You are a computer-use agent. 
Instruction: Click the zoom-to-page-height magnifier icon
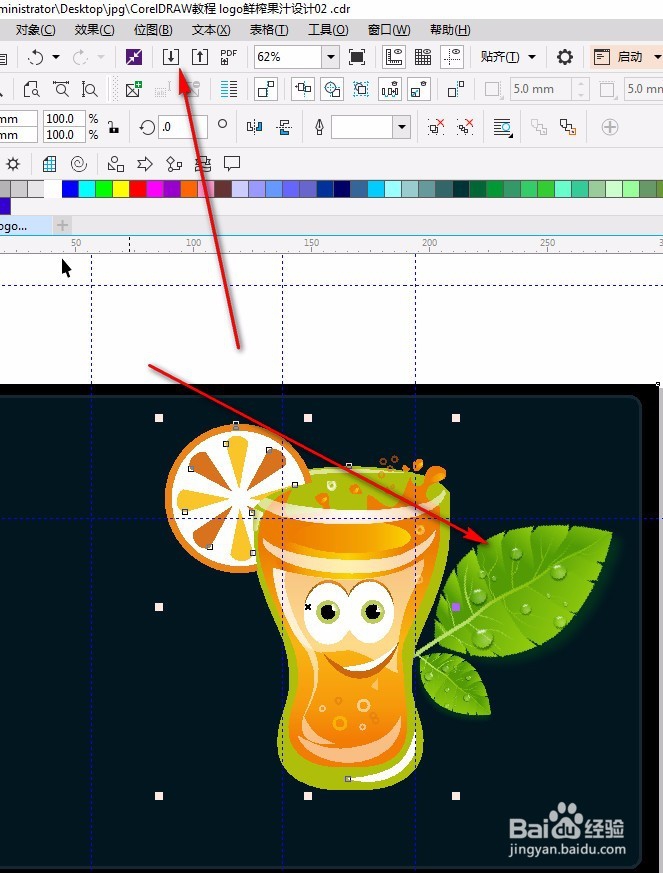(89, 89)
